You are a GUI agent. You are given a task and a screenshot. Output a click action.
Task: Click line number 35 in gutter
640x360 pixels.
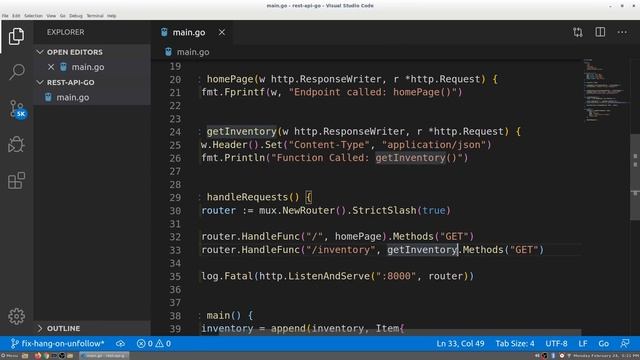tap(175, 276)
